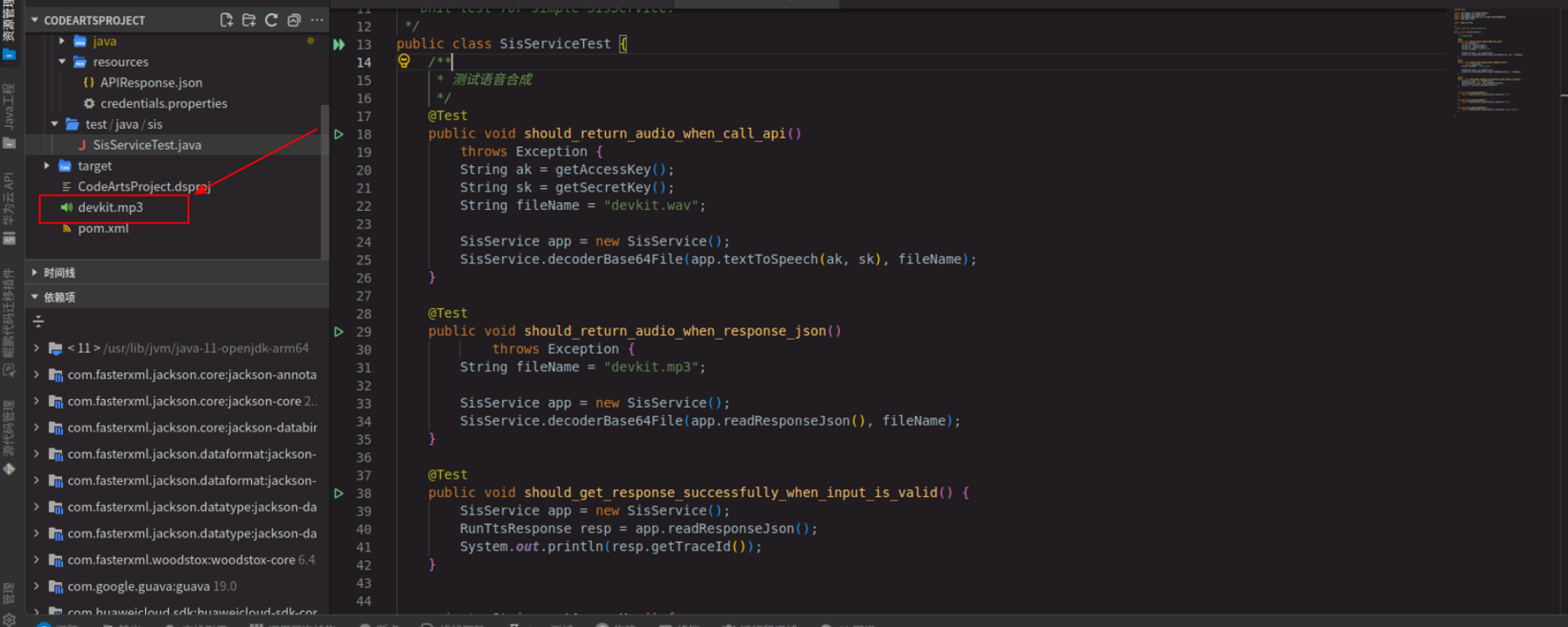Screen dimensions: 1568x627
Task: Collapse the CODEARTSPROJECT section header
Action: tap(178, 20)
